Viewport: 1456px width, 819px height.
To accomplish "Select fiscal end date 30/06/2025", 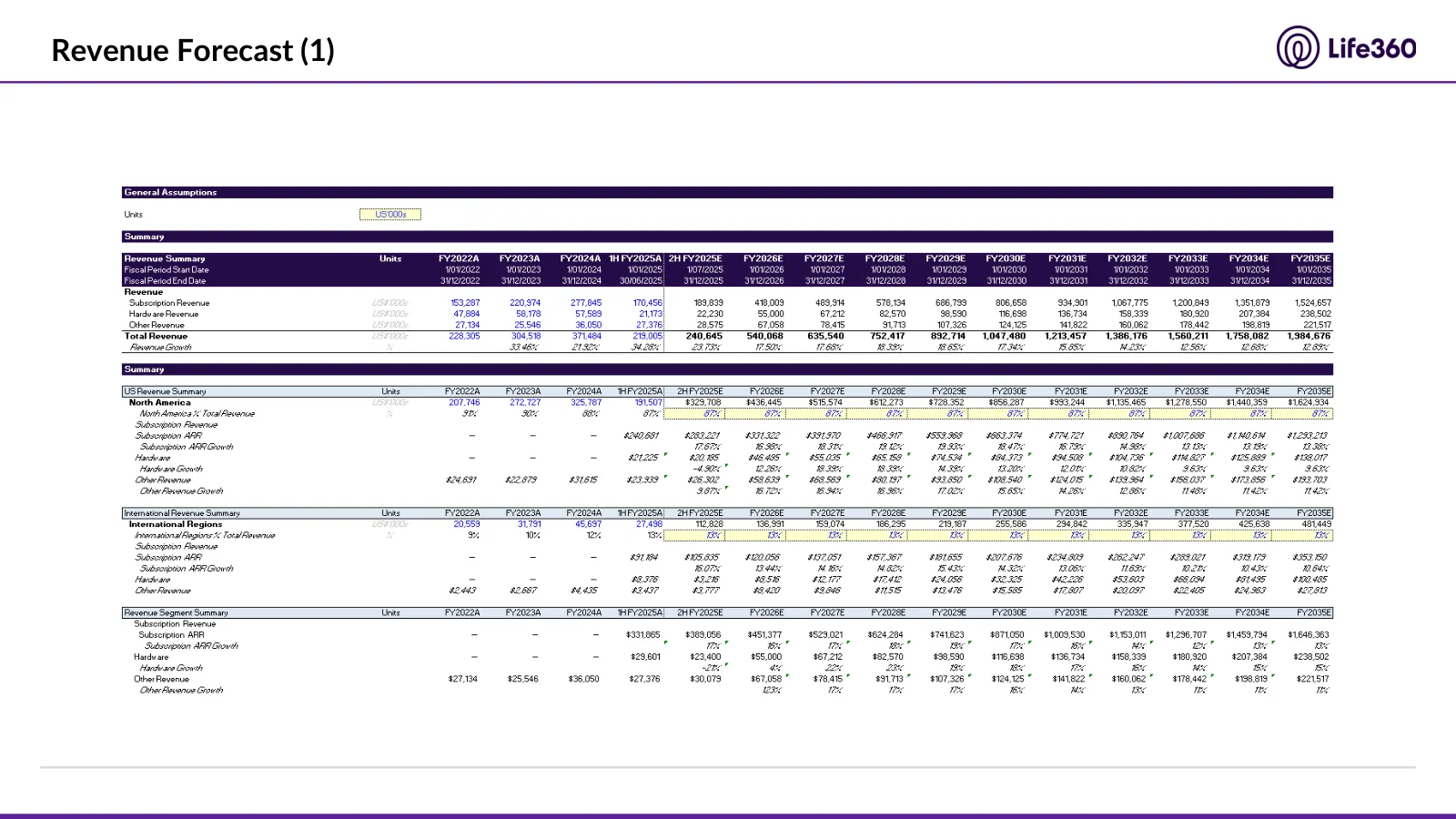I will [x=642, y=281].
